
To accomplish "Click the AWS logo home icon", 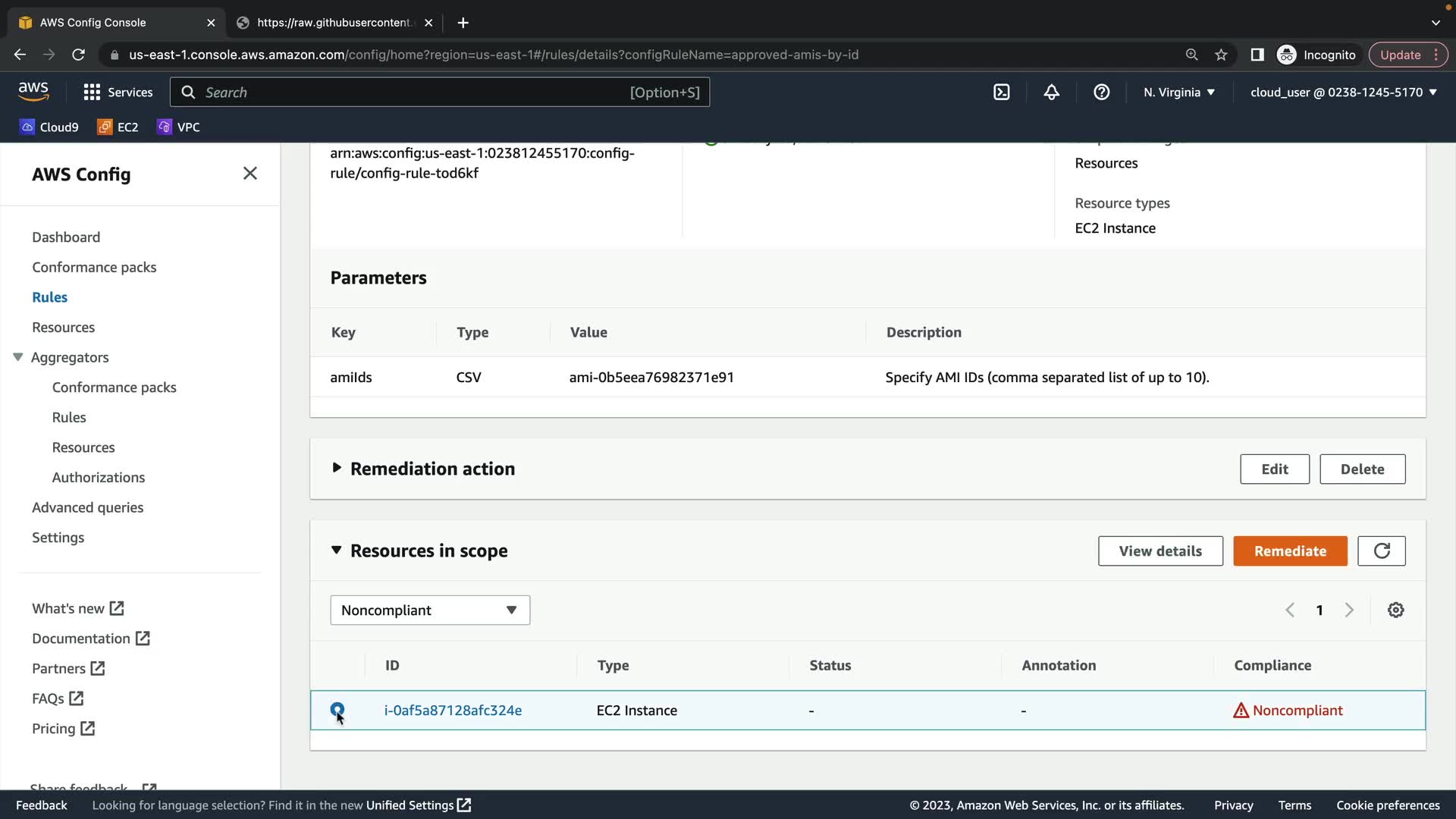I will (x=33, y=92).
